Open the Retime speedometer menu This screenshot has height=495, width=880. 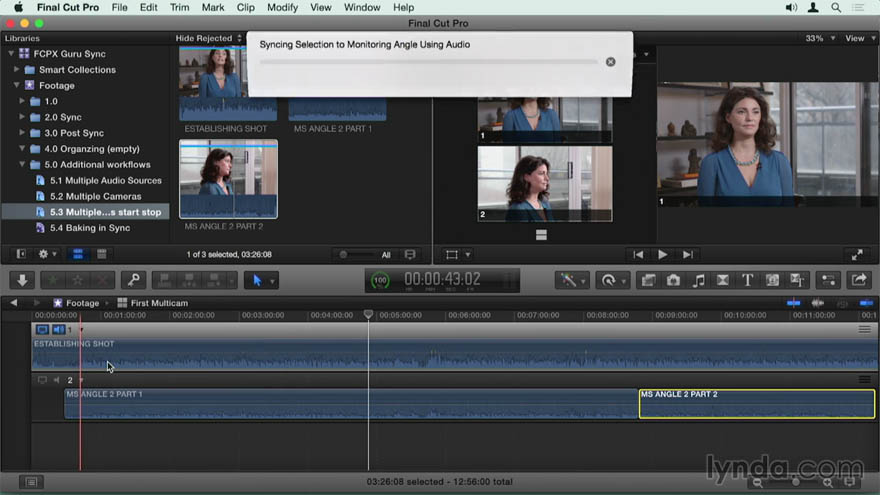[x=611, y=279]
